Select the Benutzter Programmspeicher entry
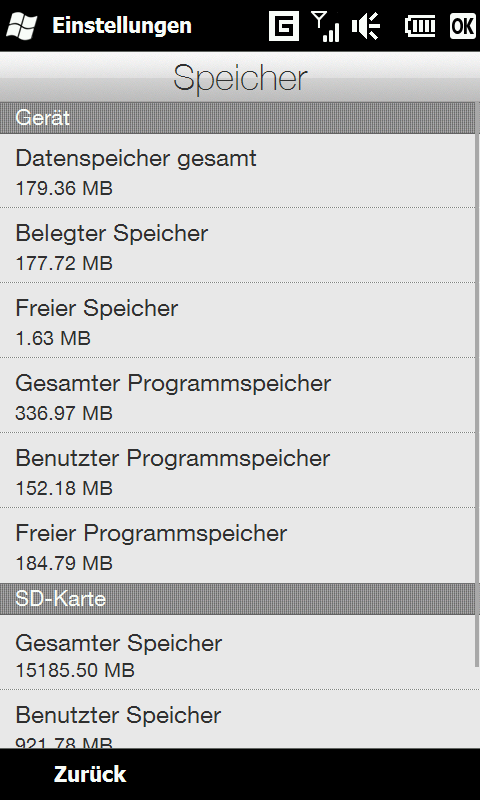Image resolution: width=480 pixels, height=800 pixels. pyautogui.click(x=238, y=470)
